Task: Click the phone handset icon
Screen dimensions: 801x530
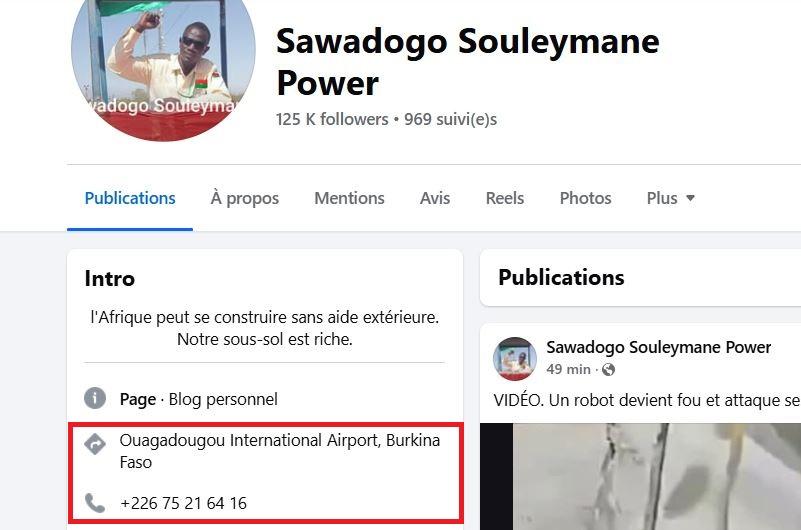Action: click(95, 503)
